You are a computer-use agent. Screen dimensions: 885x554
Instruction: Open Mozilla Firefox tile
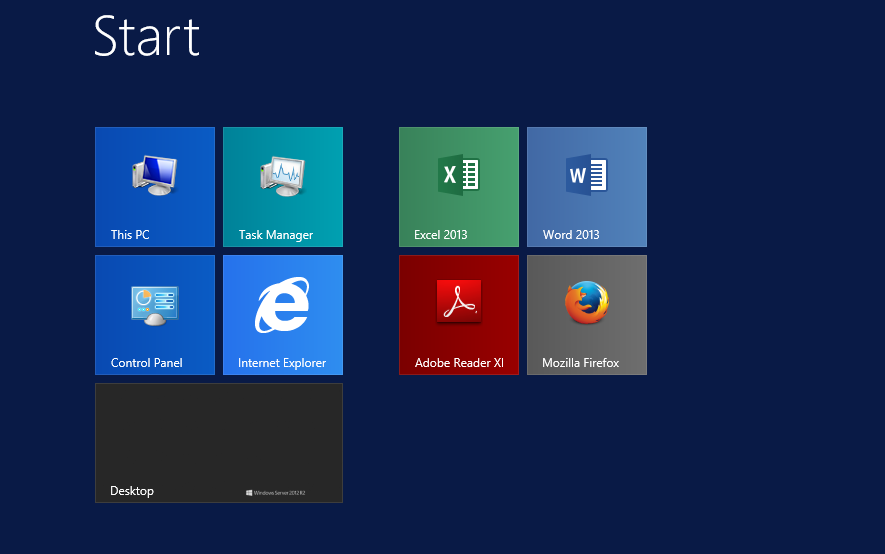[587, 315]
